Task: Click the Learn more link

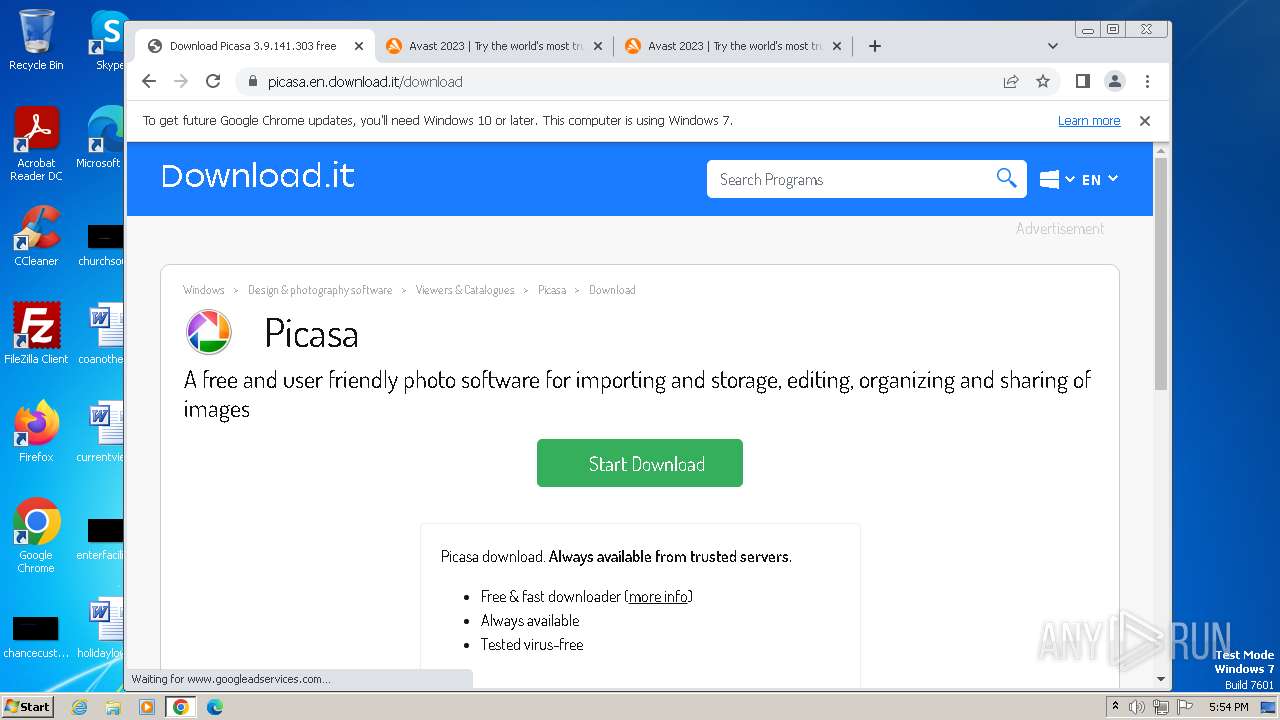Action: tap(1089, 121)
